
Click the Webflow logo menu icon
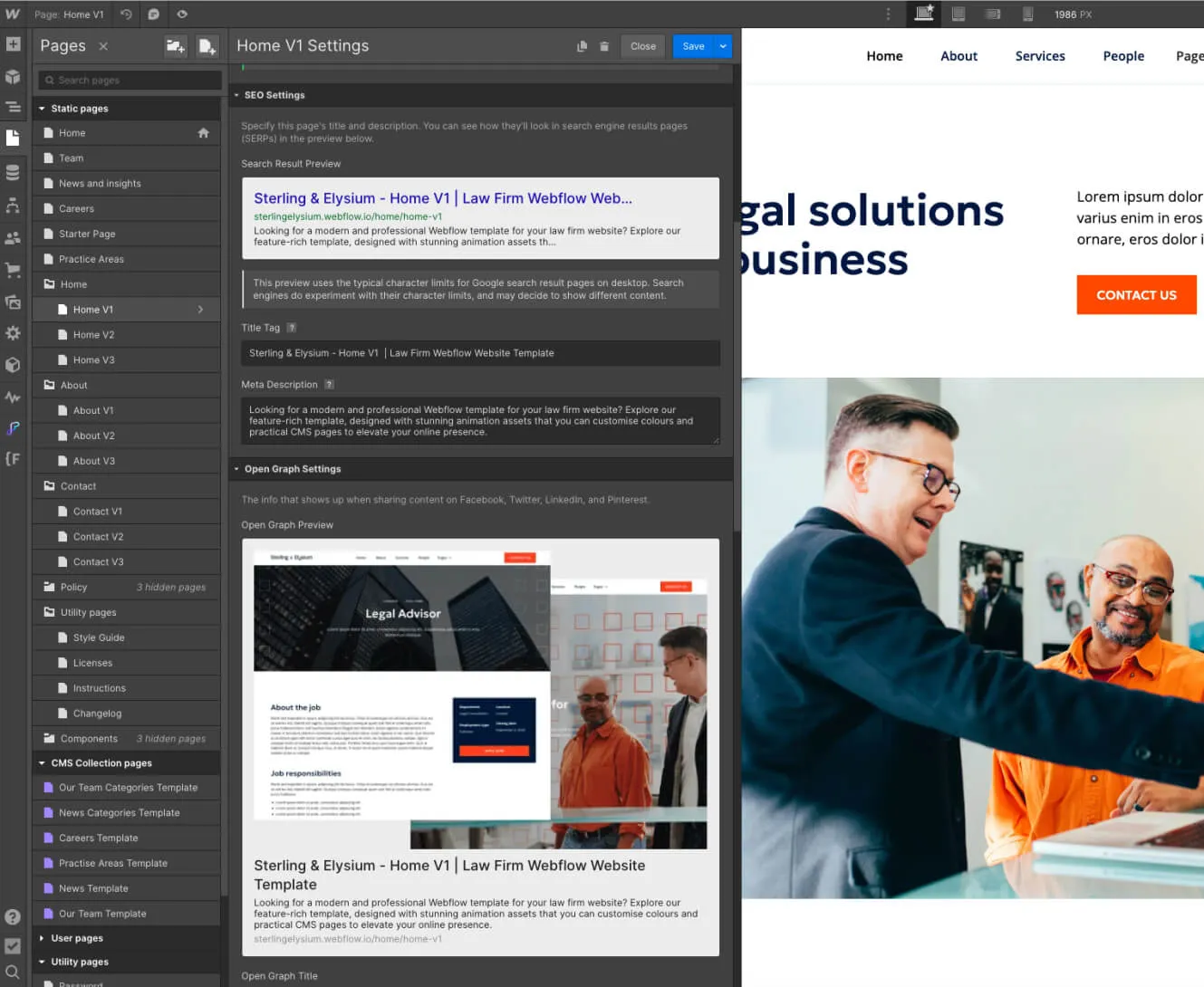(x=13, y=14)
